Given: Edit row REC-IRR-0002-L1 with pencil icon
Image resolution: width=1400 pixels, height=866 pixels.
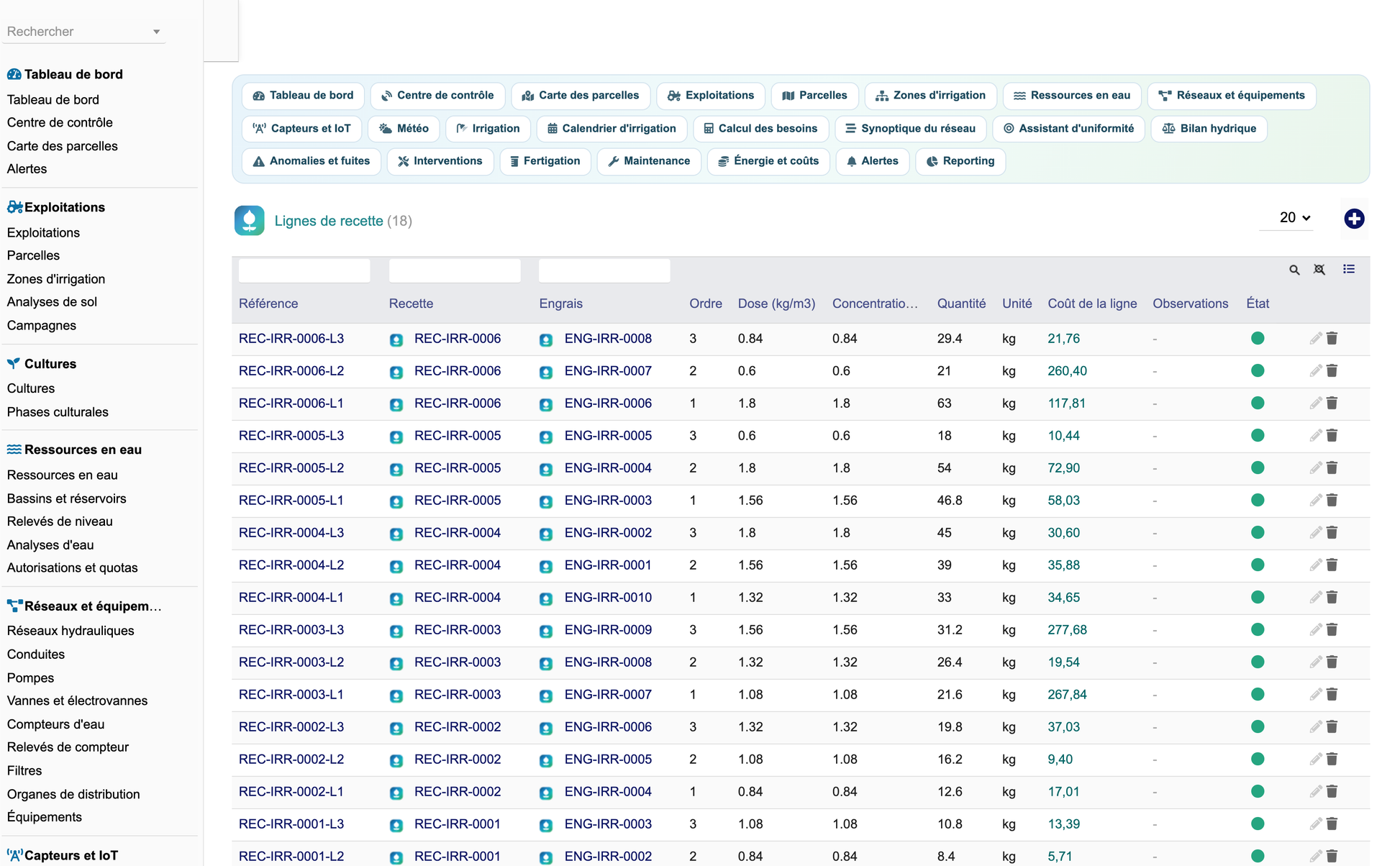Looking at the screenshot, I should point(1316,791).
